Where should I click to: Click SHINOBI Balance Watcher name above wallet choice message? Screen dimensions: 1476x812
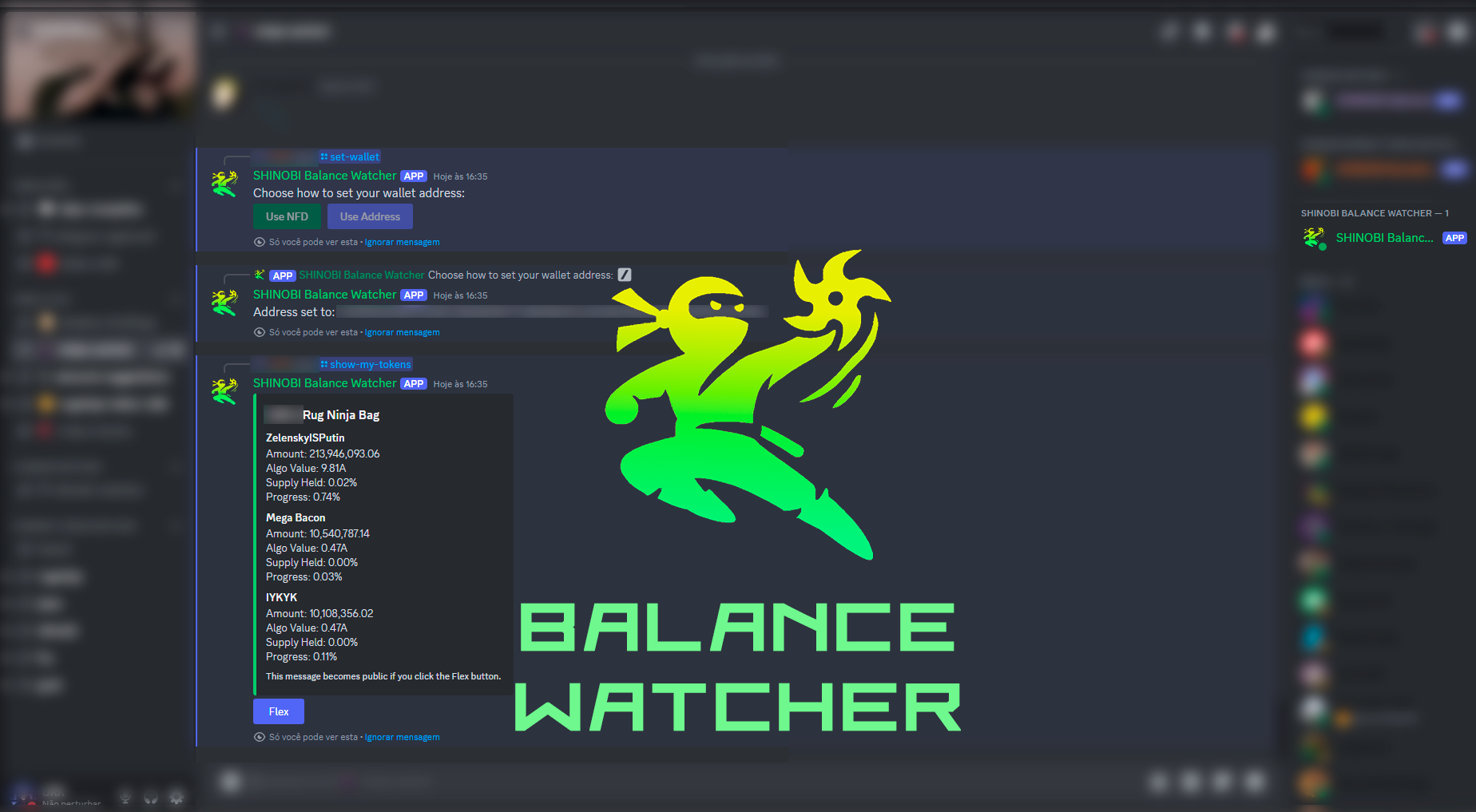click(x=324, y=176)
